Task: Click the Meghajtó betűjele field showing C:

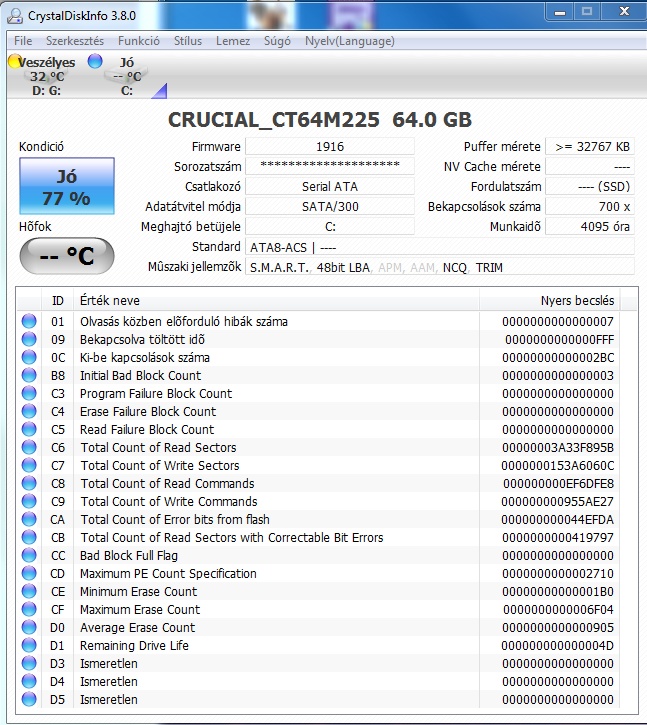Action: [x=330, y=227]
